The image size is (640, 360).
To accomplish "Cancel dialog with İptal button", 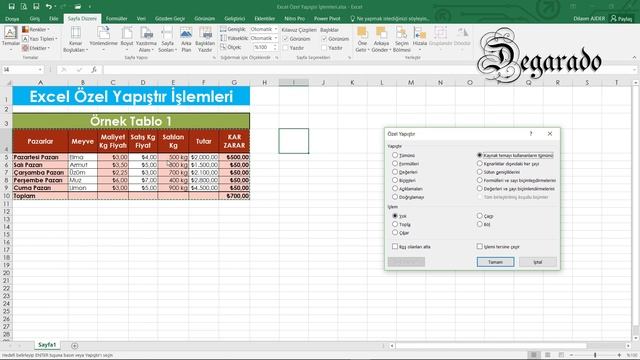I will (538, 262).
